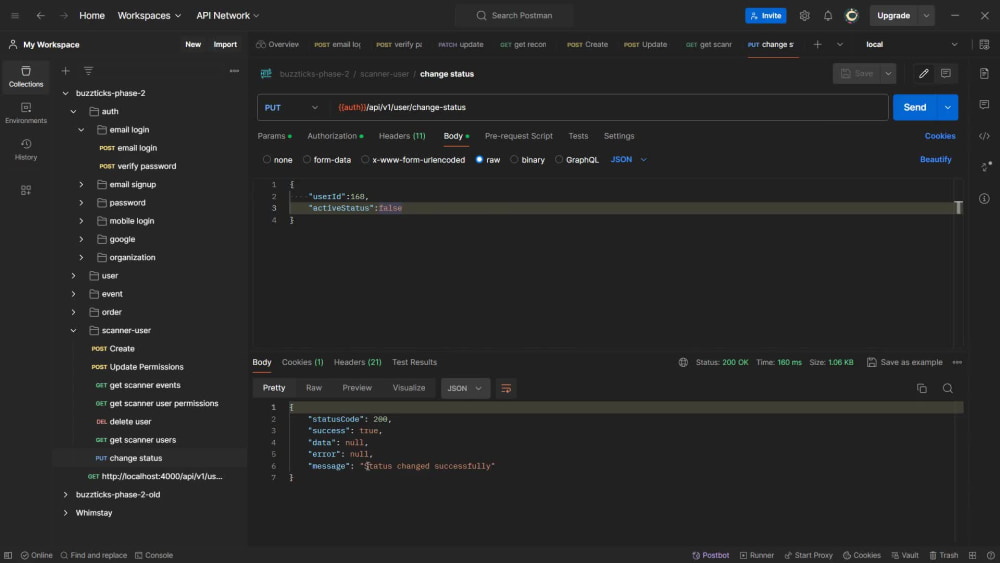Open response JSON format dropdown
Screen dimensions: 1000x563
tap(465, 388)
